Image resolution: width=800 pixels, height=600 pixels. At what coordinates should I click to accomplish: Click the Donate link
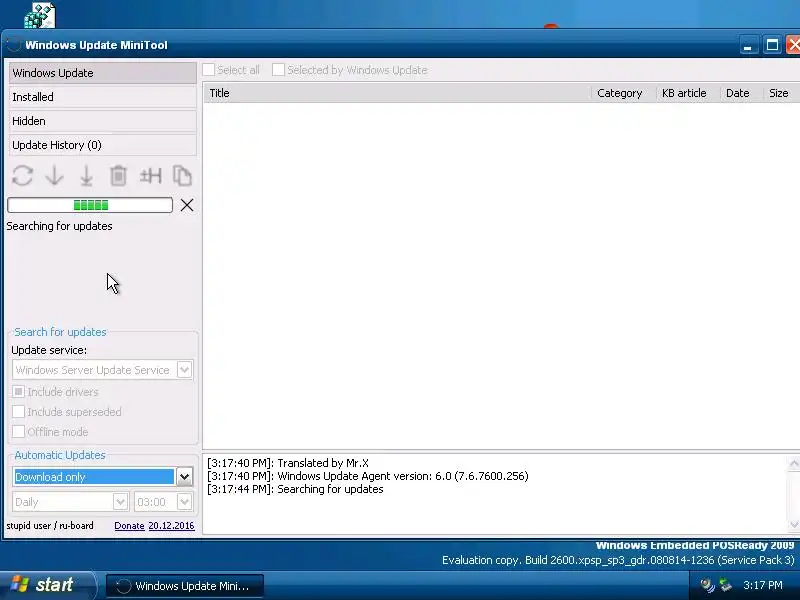(129, 526)
